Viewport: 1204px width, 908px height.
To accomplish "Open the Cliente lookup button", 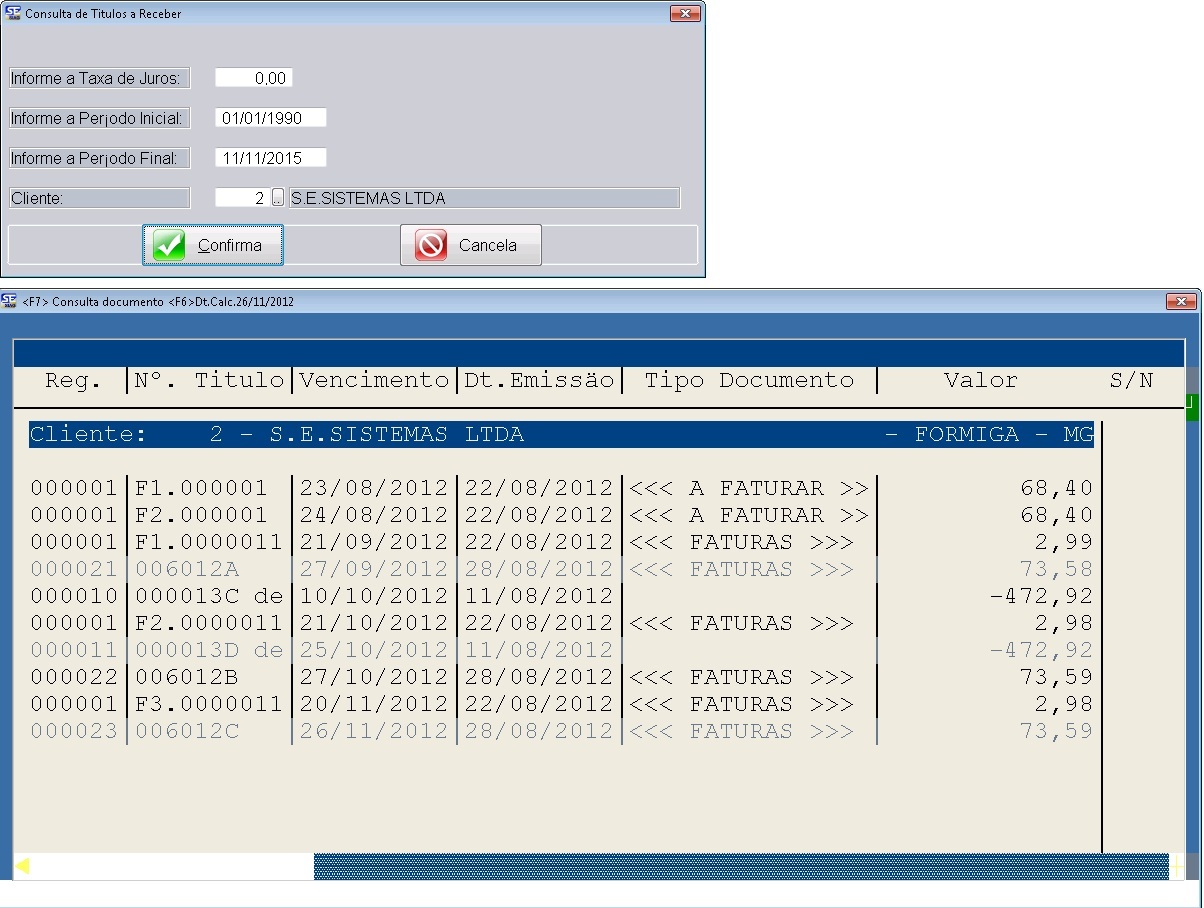I will pyautogui.click(x=278, y=198).
